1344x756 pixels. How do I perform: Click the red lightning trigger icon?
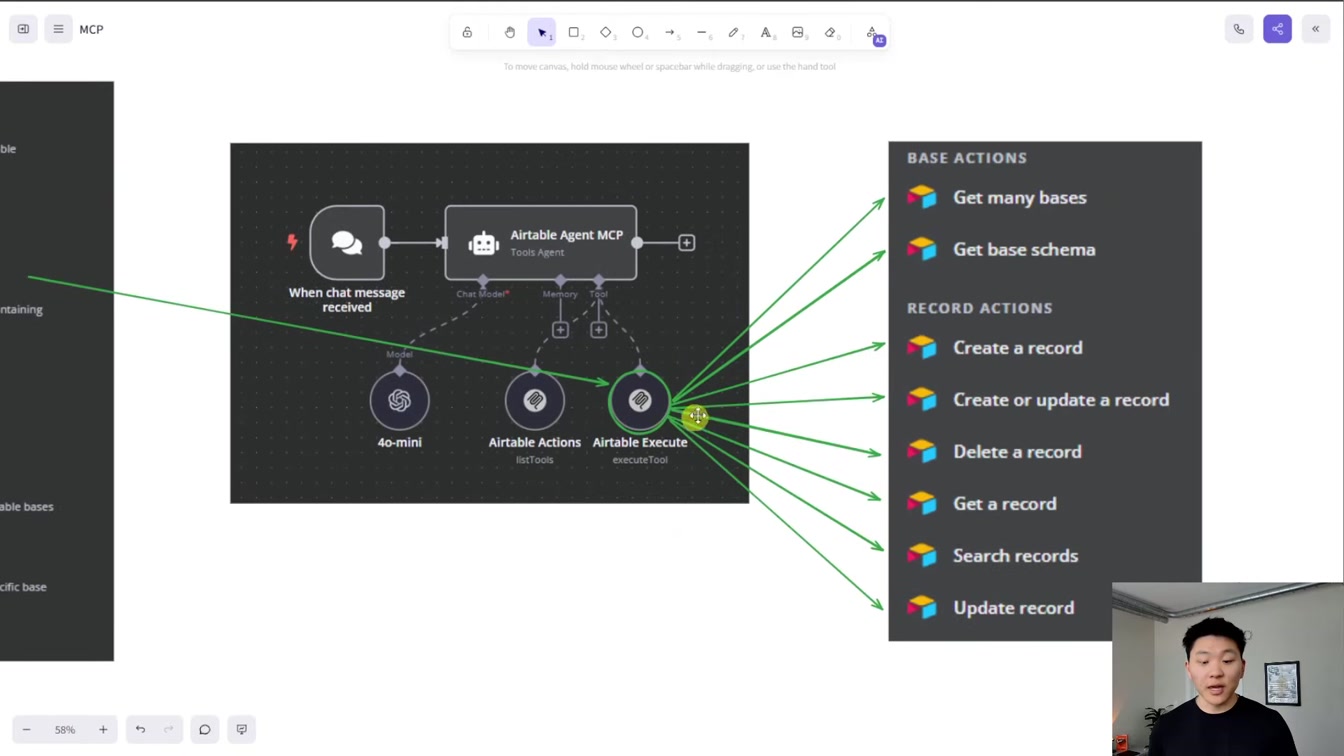[x=292, y=242]
